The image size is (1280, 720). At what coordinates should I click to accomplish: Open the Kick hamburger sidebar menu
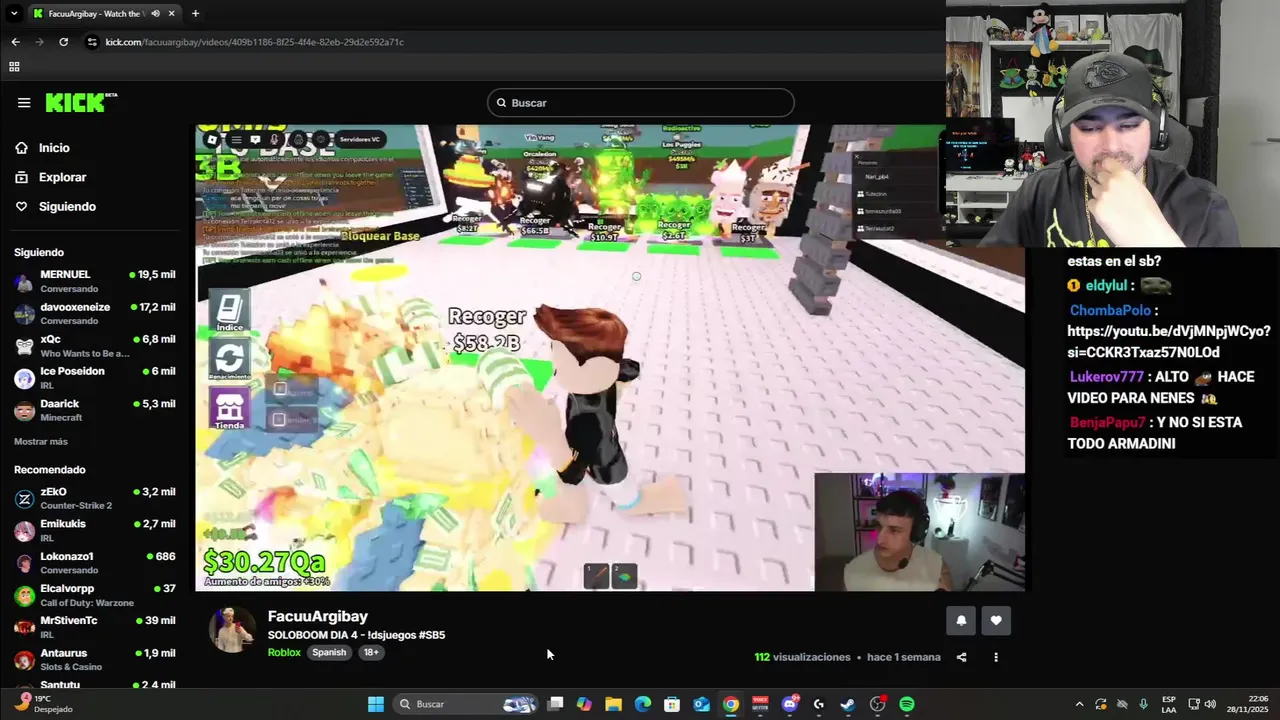(24, 102)
